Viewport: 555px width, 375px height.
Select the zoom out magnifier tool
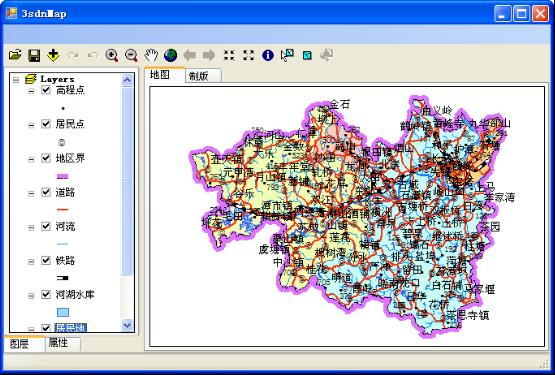click(x=131, y=55)
